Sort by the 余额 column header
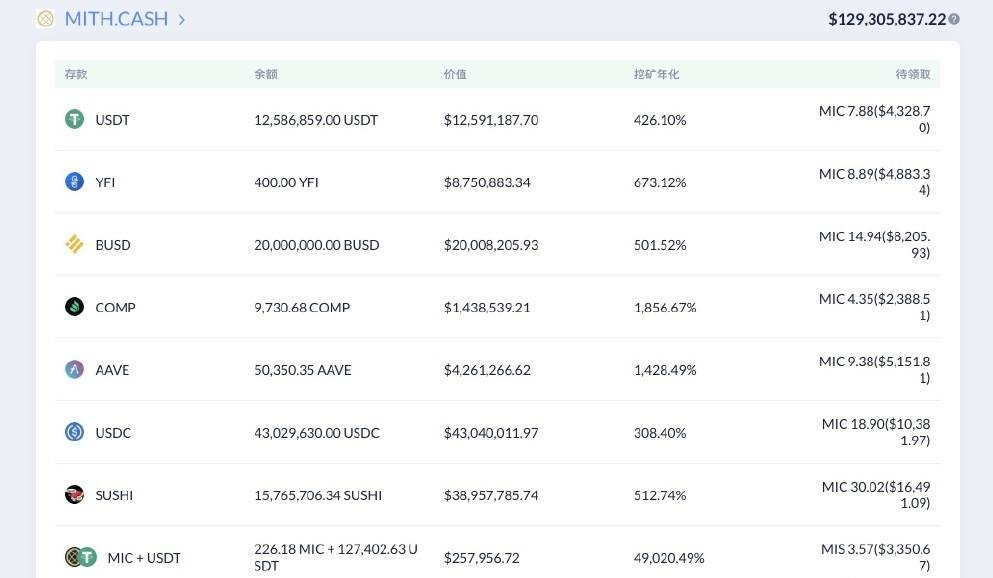This screenshot has height=578, width=993. point(265,74)
